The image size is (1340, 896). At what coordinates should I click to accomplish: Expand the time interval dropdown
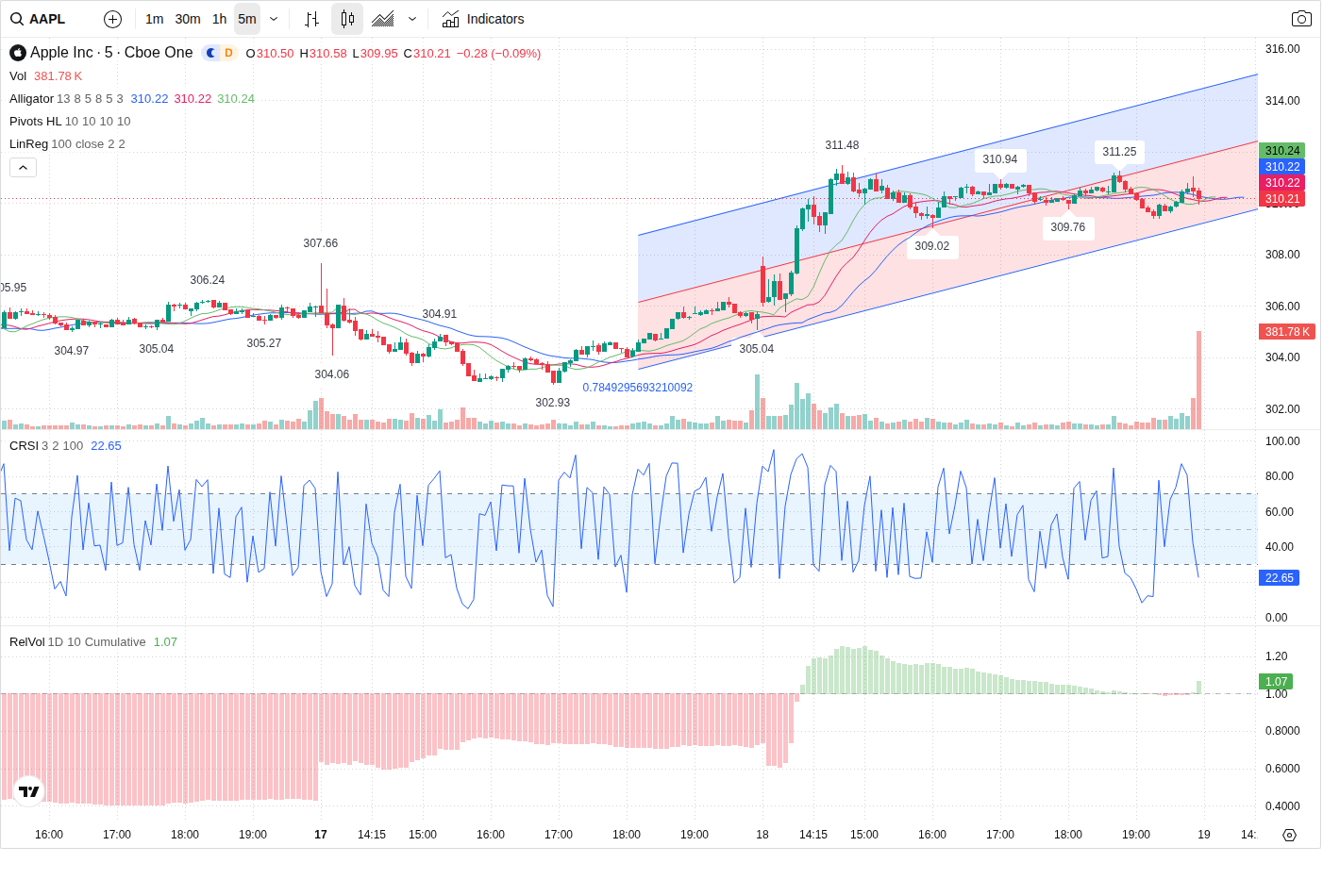(274, 19)
